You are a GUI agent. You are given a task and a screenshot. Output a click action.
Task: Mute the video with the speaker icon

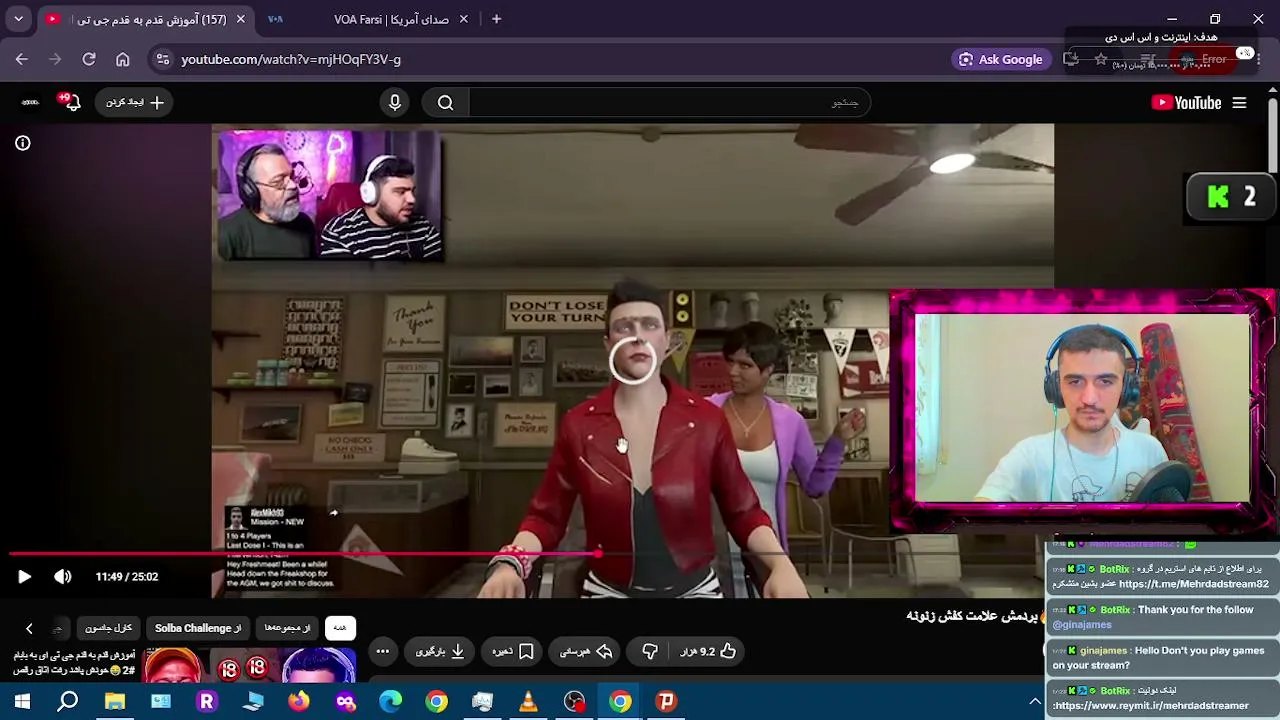(x=63, y=577)
